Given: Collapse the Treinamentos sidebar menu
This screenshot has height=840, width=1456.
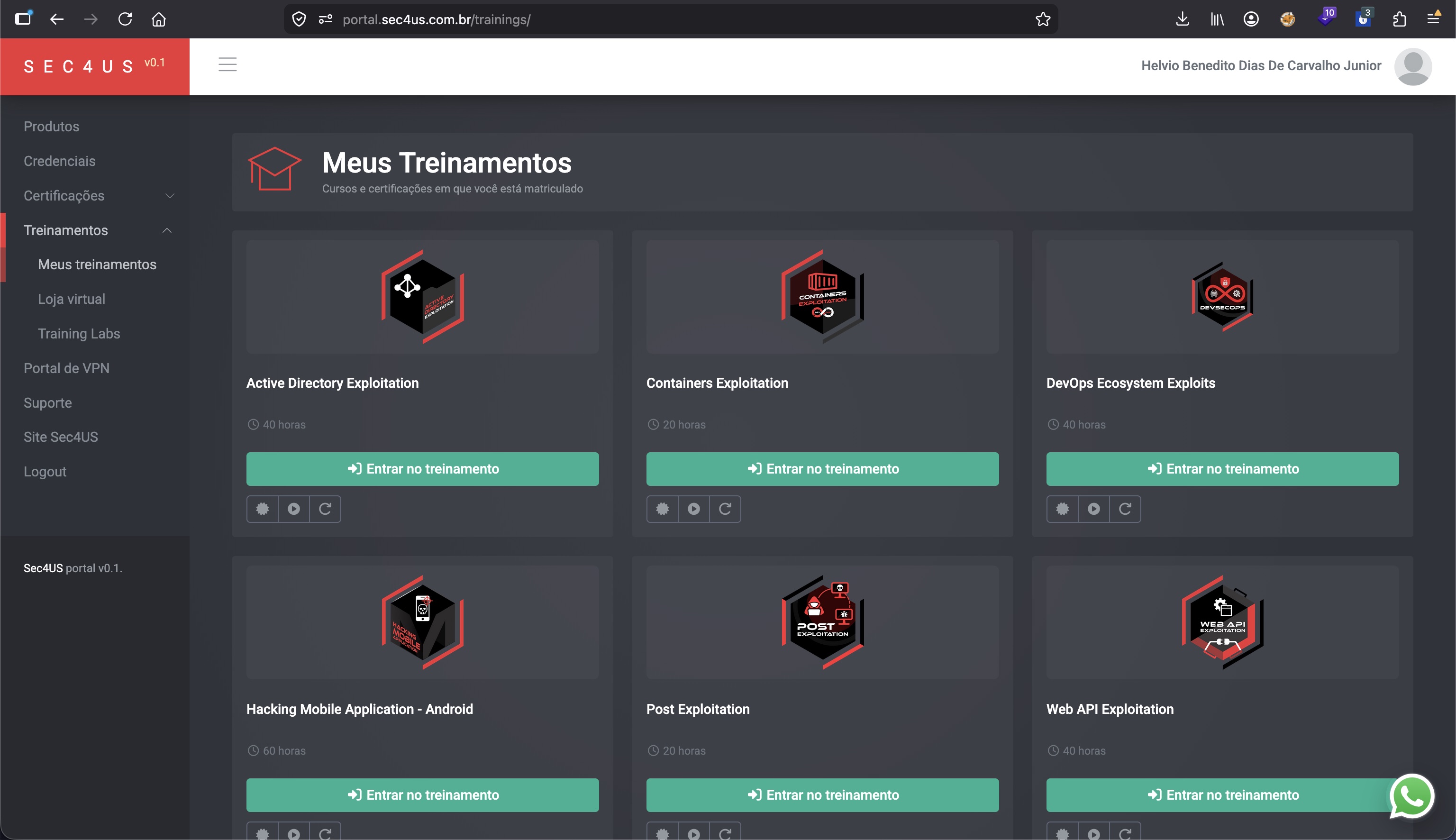Looking at the screenshot, I should click(95, 230).
